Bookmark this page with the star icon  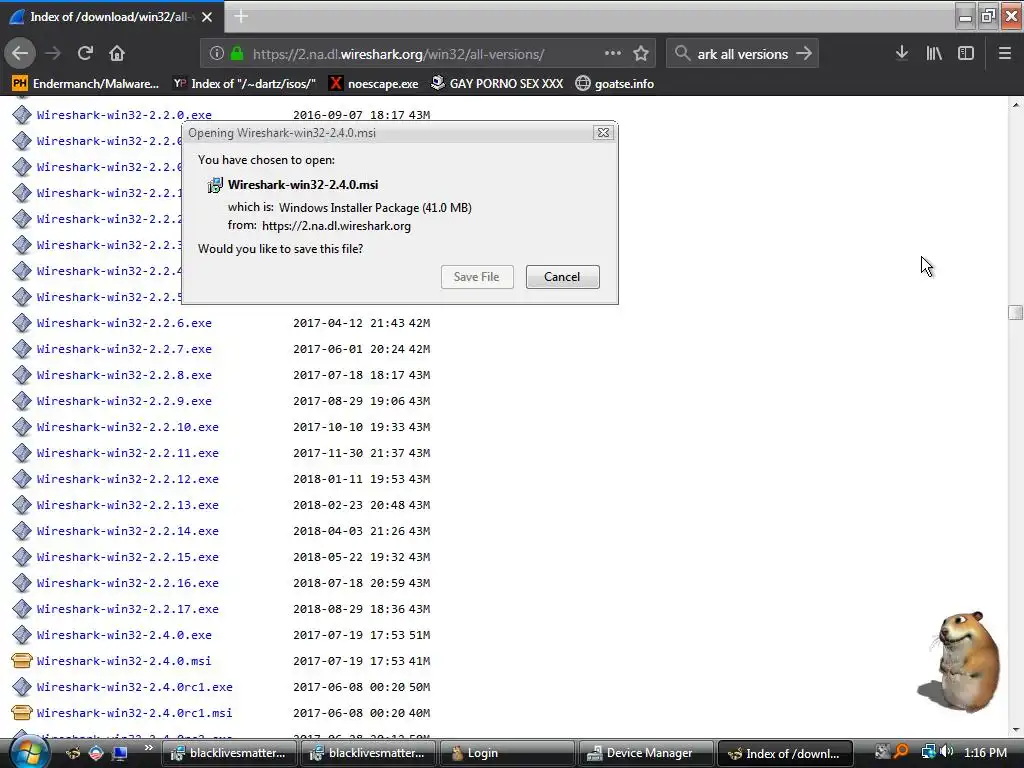click(x=641, y=54)
